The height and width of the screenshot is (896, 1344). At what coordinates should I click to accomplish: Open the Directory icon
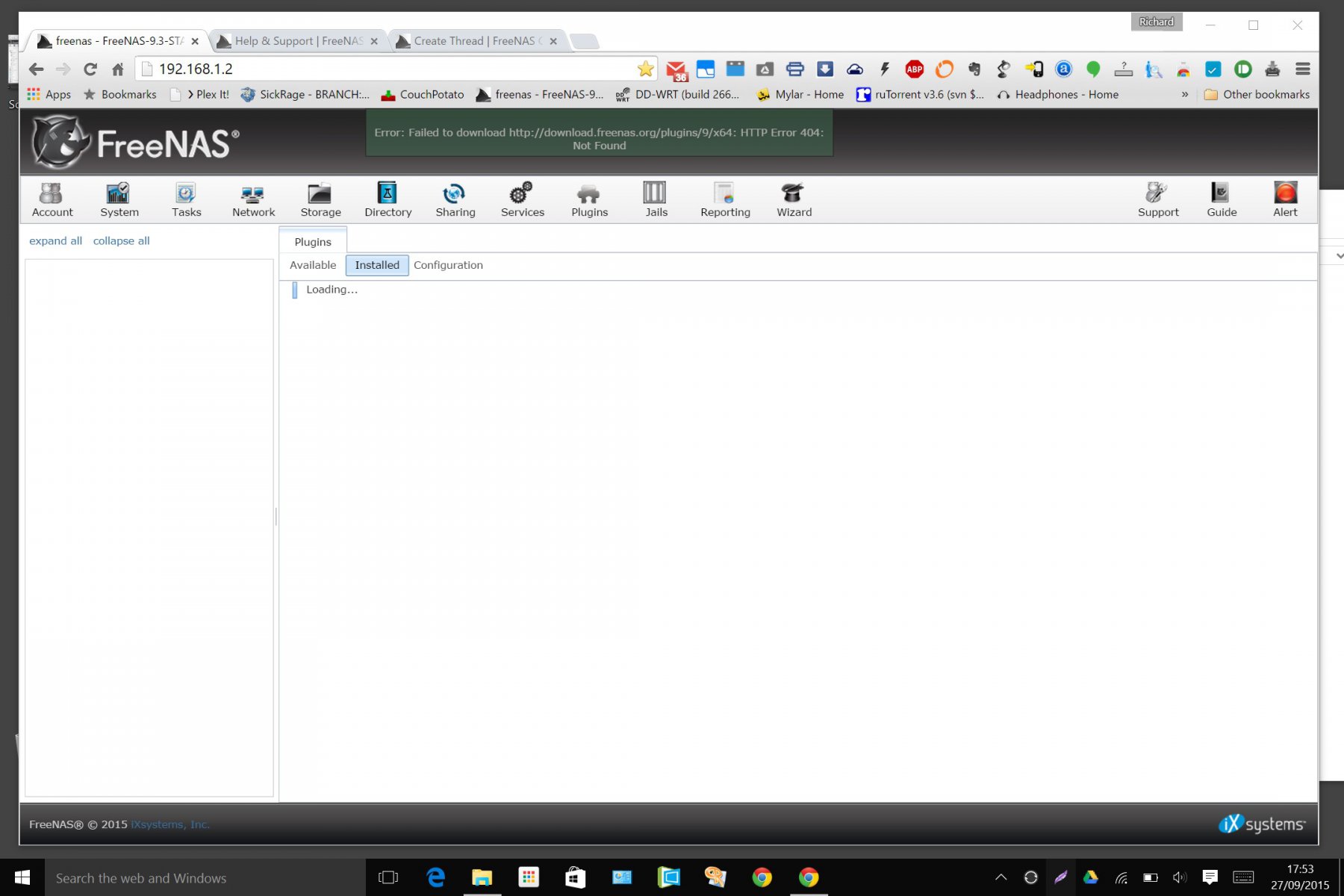click(x=388, y=200)
